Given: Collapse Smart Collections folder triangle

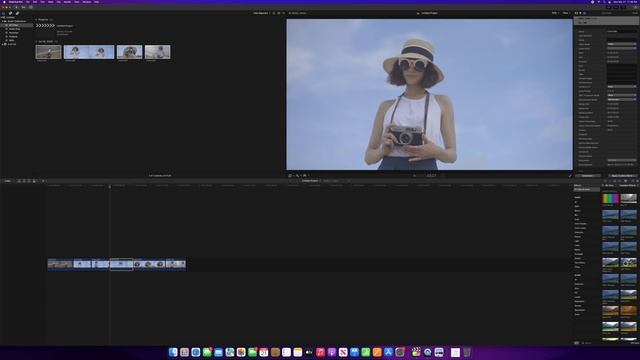Looking at the screenshot, I should [x=3, y=21].
